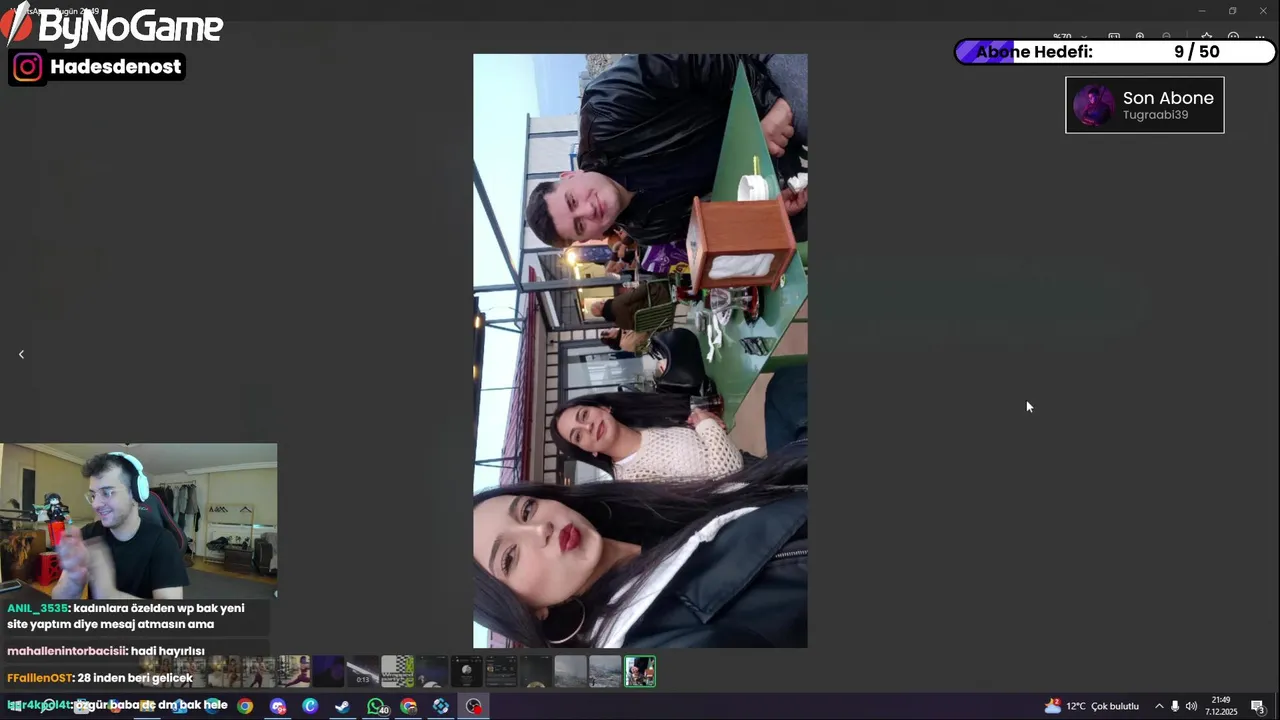This screenshot has height=720, width=1280.
Task: Open Chrome from the taskbar beside Discord
Action: coord(245,706)
